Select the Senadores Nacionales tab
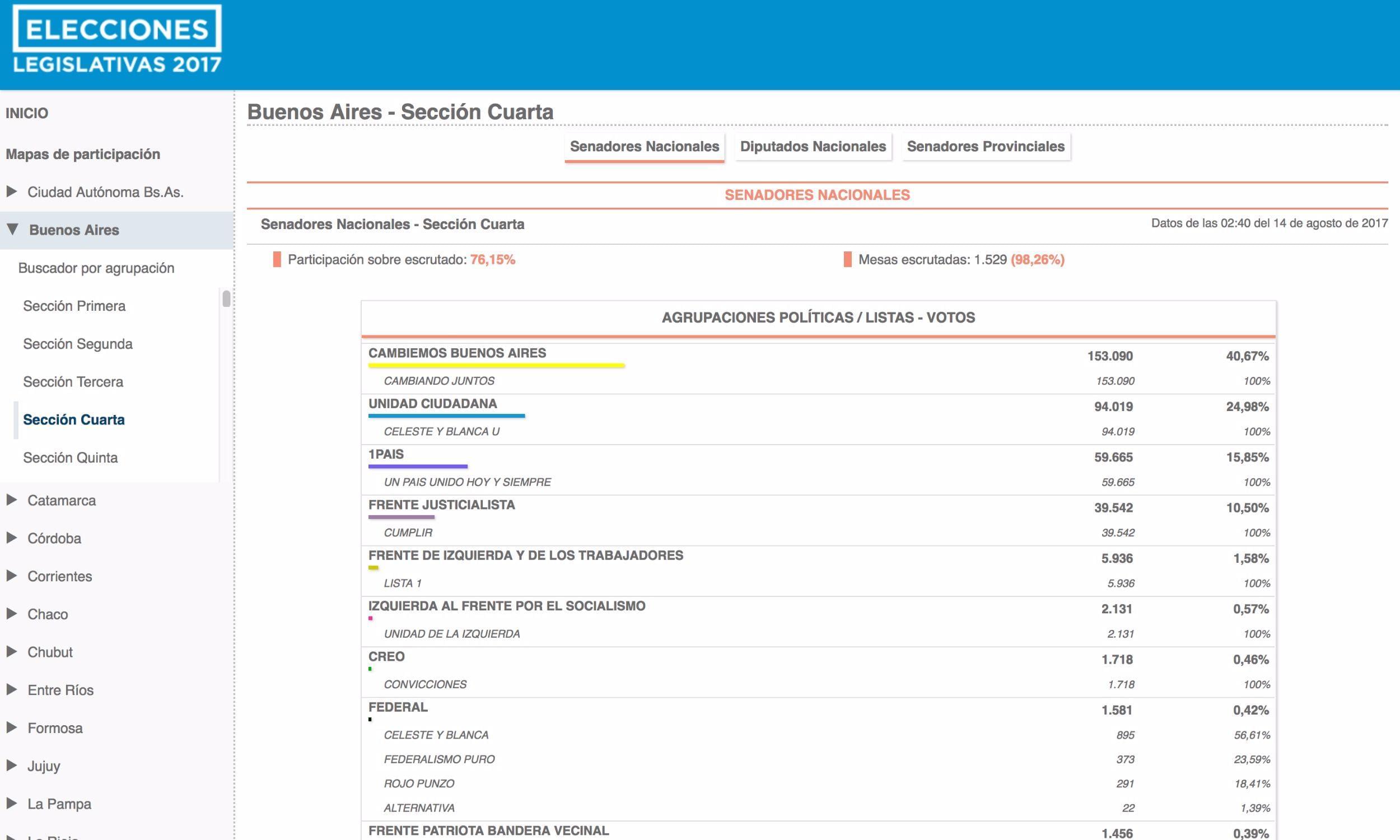The height and width of the screenshot is (840, 1400). (644, 147)
